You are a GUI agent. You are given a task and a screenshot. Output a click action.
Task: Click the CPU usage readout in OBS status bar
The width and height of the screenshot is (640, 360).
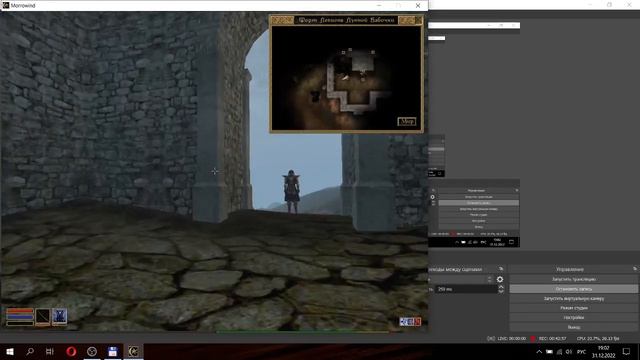(x=598, y=338)
